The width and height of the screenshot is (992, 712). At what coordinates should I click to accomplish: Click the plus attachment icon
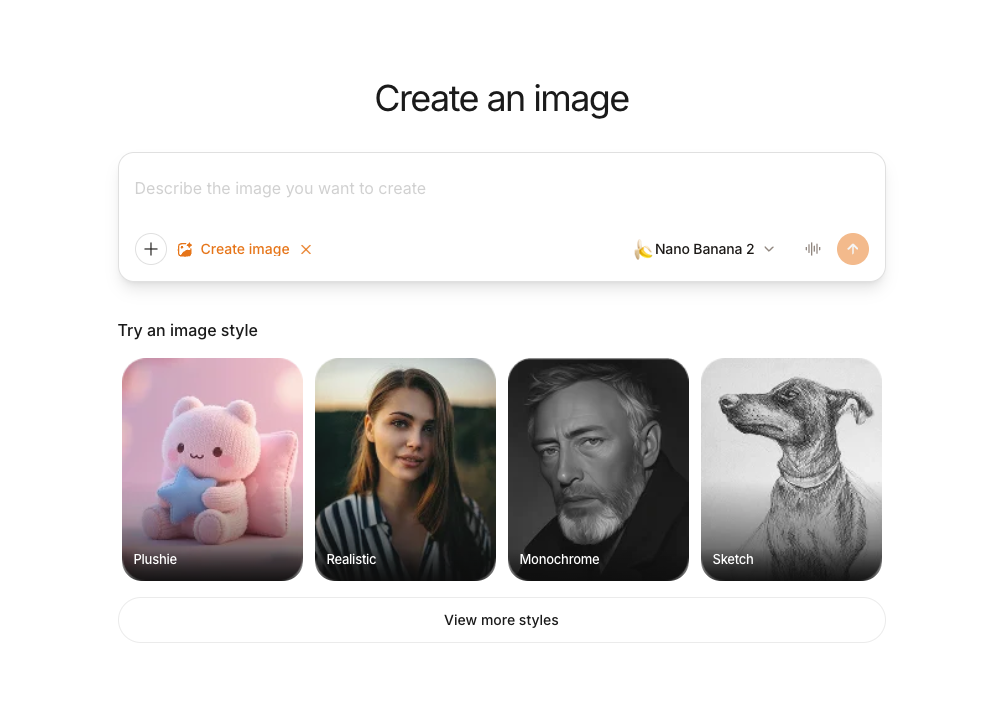point(151,249)
